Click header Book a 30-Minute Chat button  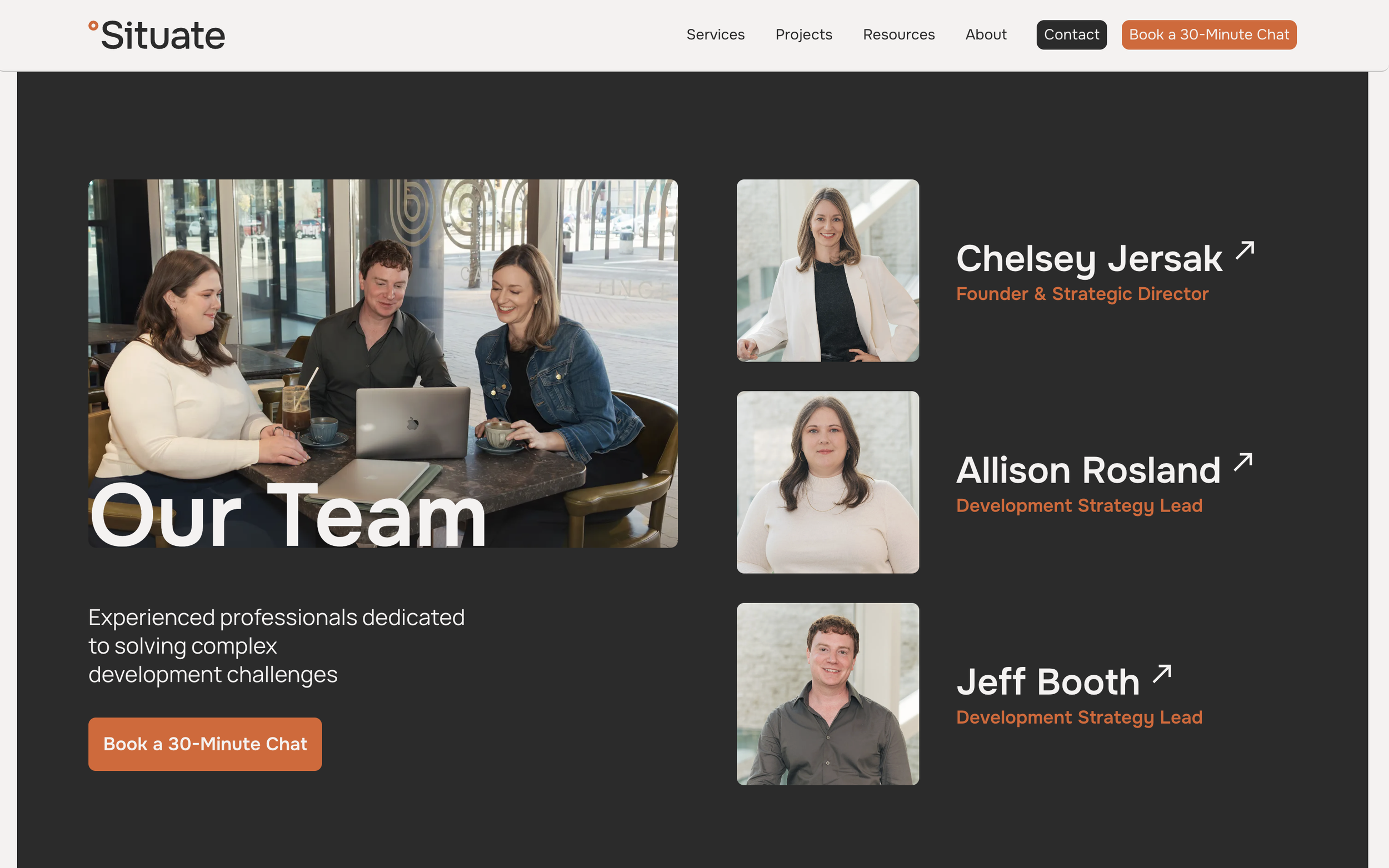coord(1208,34)
